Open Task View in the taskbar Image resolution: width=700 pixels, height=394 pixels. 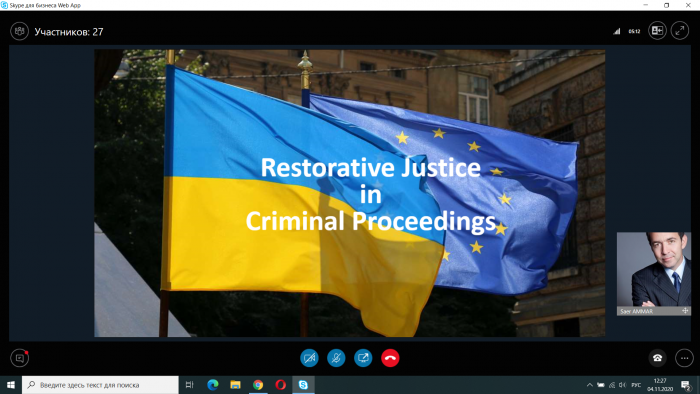[190, 385]
